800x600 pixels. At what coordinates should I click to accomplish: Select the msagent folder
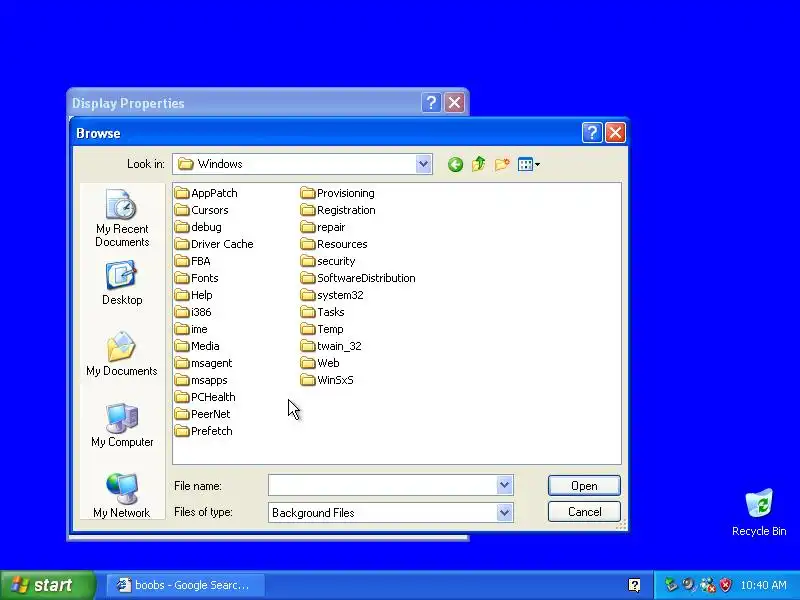[x=203, y=363]
